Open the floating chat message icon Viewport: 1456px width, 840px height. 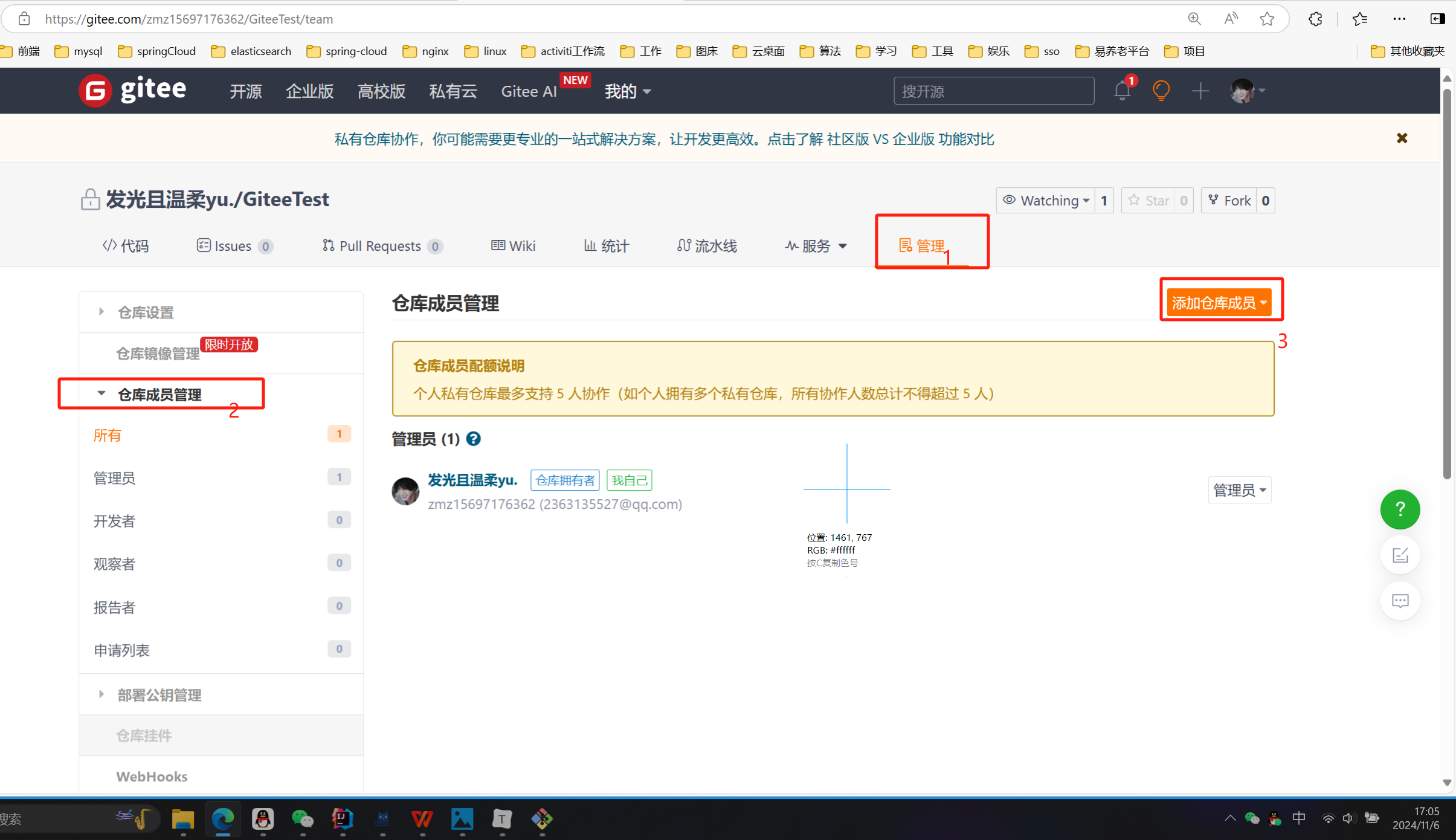tap(1400, 601)
